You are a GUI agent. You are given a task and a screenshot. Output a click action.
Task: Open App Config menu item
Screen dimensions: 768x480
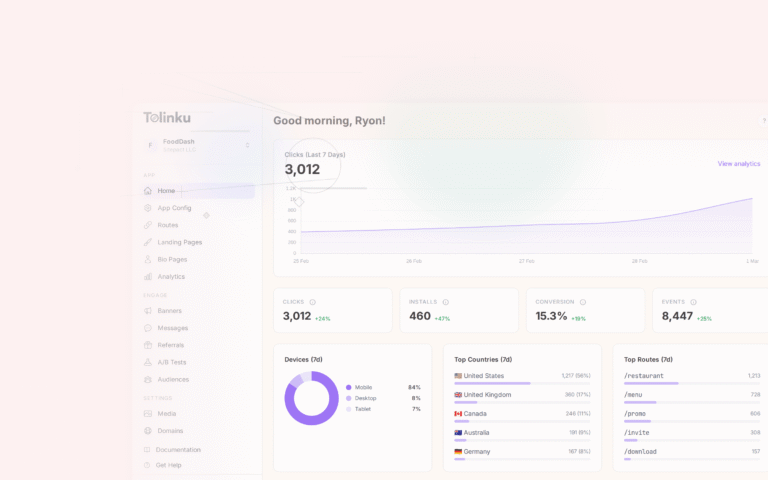click(x=198, y=208)
